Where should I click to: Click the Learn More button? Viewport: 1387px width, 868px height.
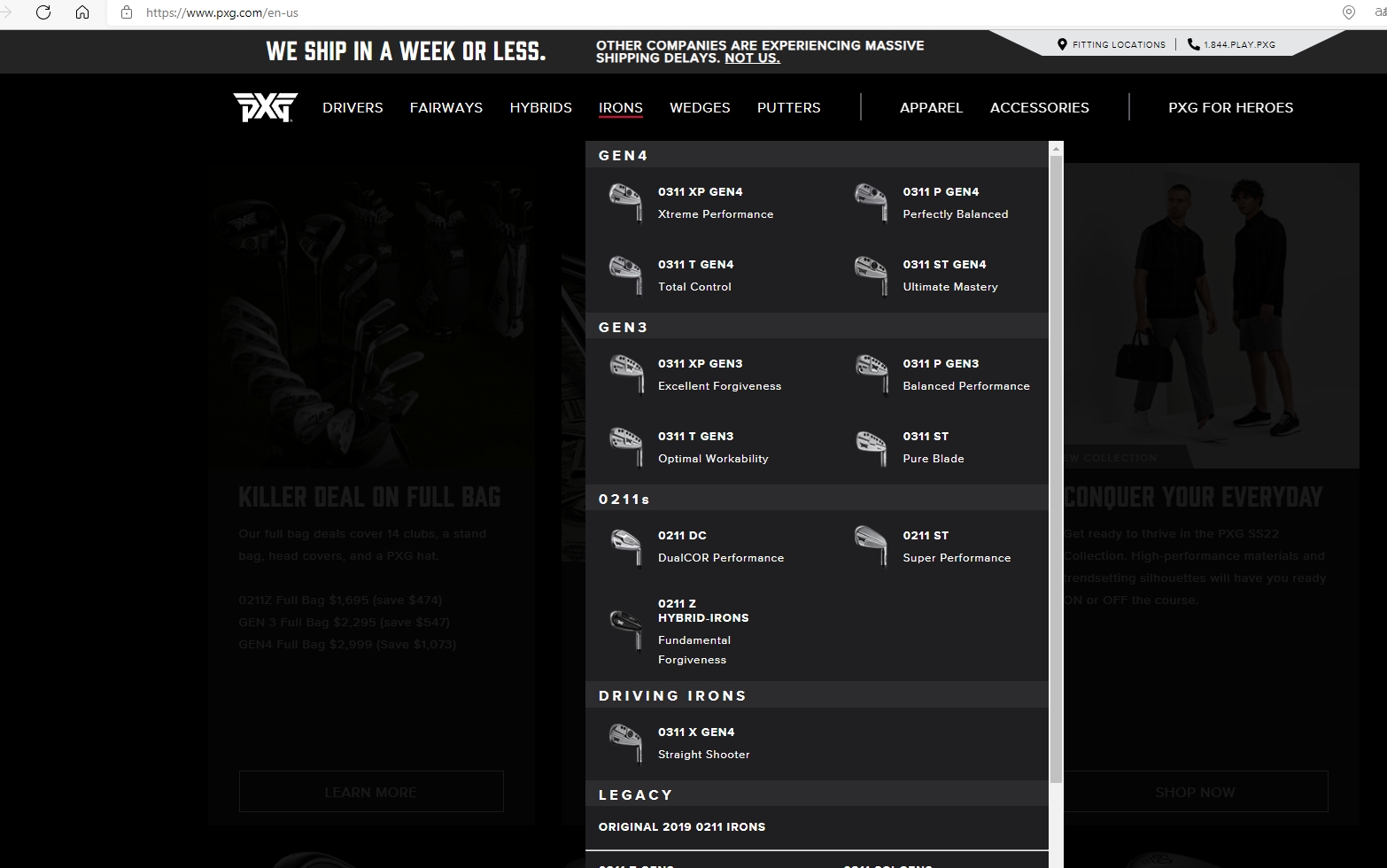pos(371,792)
